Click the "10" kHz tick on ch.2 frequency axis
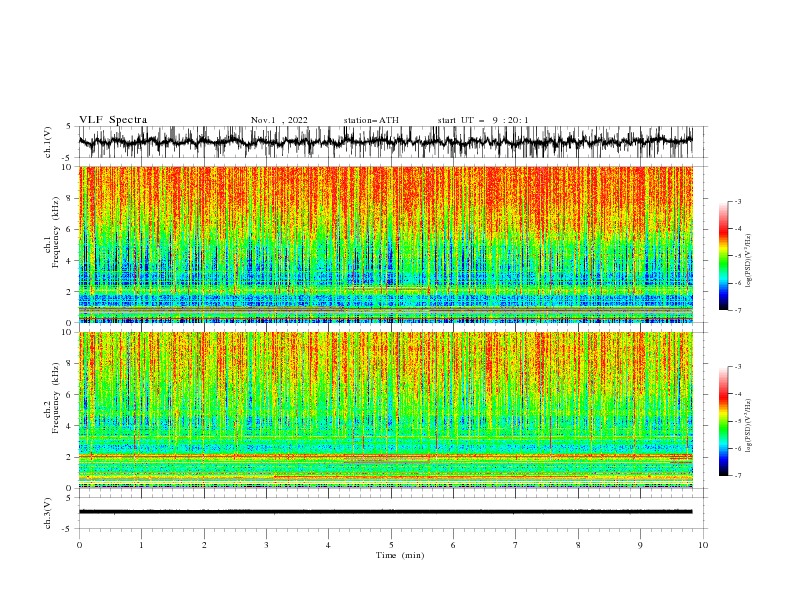 (68, 332)
